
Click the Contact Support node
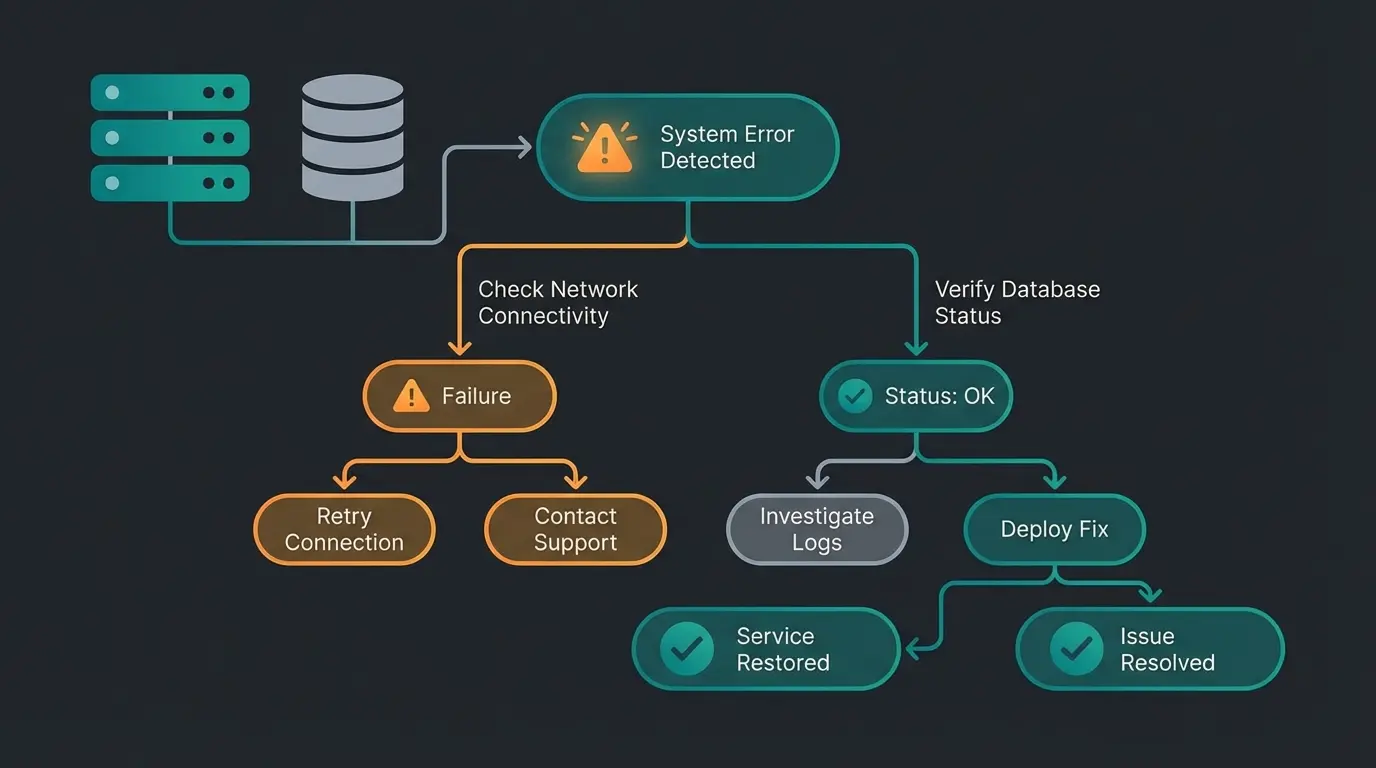point(575,529)
